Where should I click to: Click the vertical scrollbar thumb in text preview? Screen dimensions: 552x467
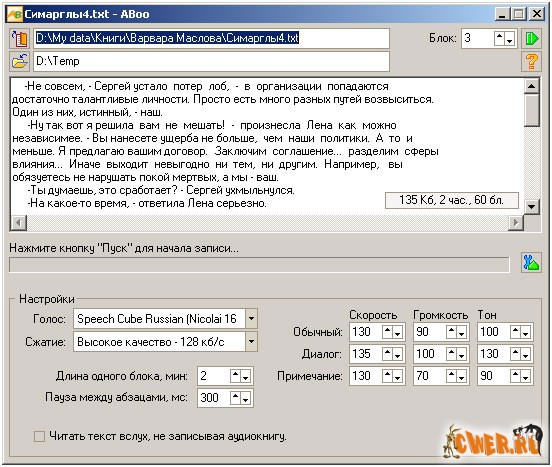531,110
